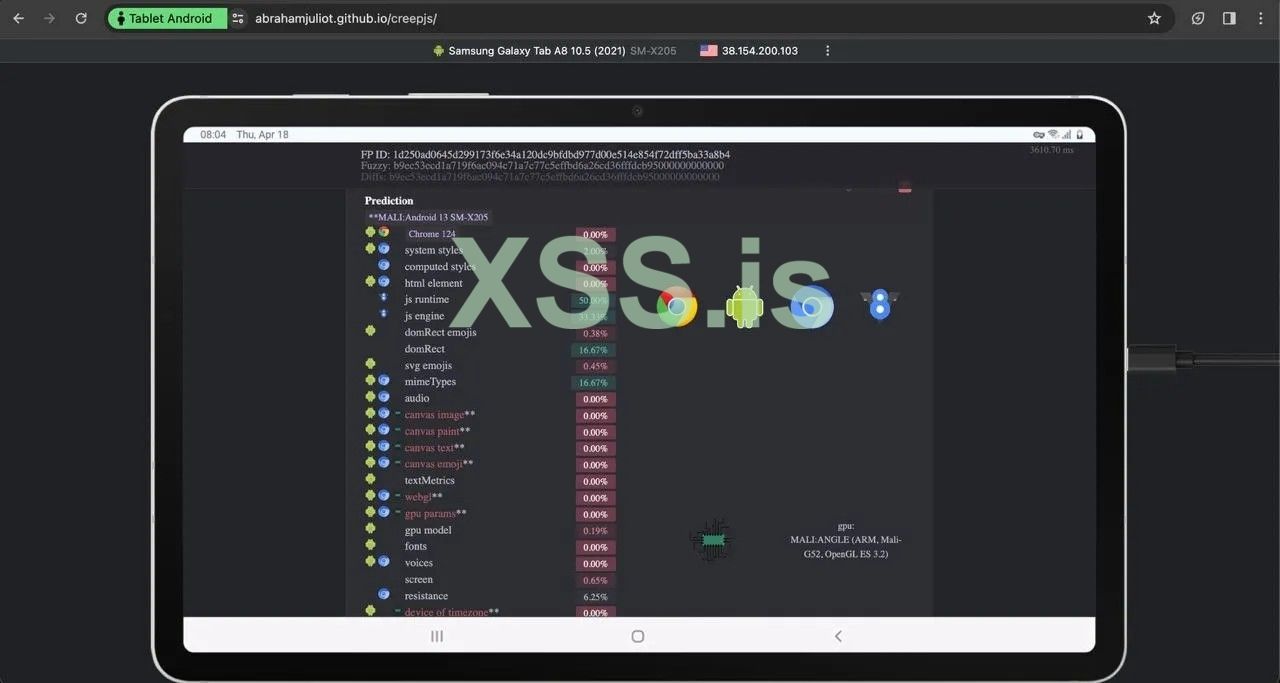Click the large V8 engine logo

click(x=880, y=305)
